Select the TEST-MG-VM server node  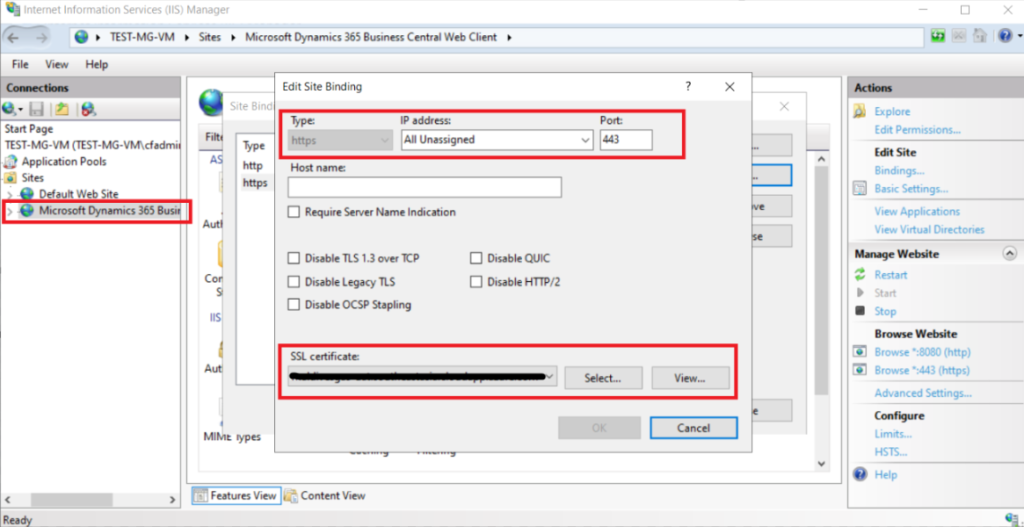point(91,145)
